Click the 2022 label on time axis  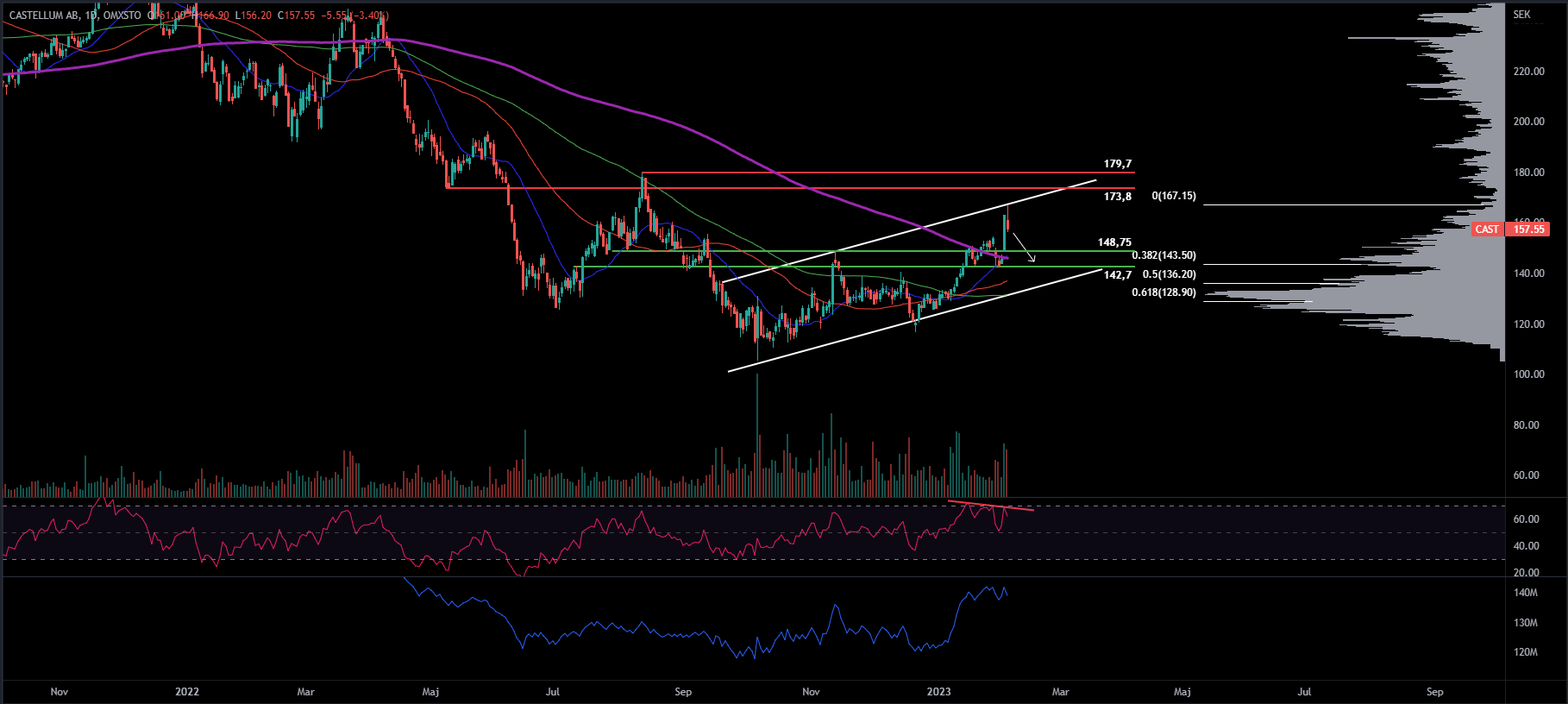click(187, 692)
